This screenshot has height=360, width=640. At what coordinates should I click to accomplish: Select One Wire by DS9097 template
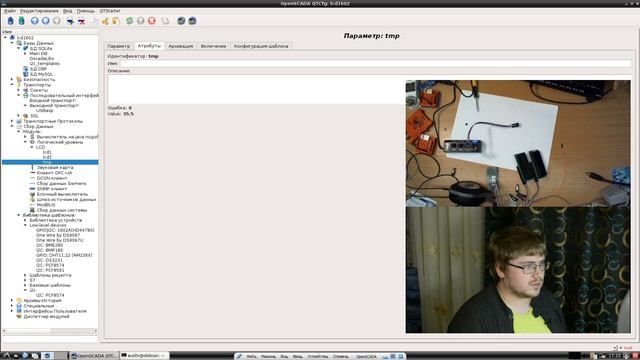pyautogui.click(x=58, y=235)
